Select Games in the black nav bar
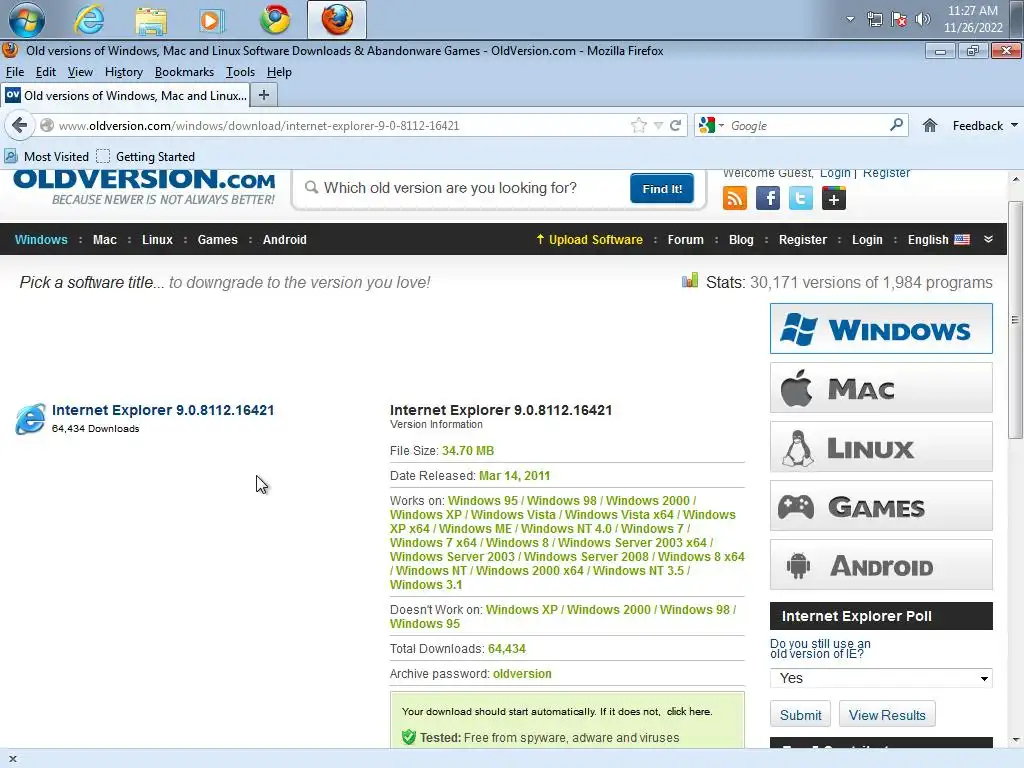 click(x=217, y=240)
